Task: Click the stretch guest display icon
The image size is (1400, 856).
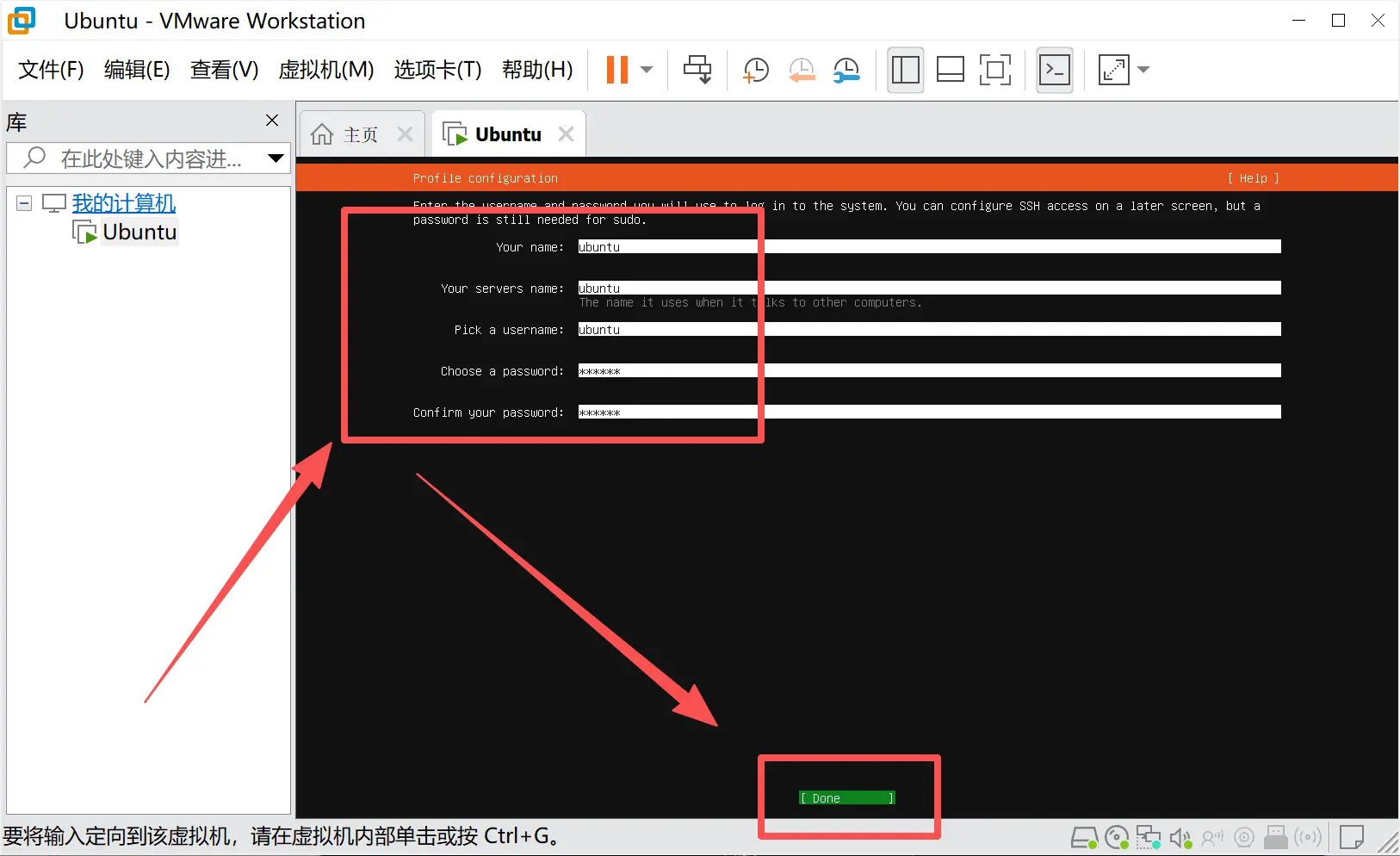Action: coord(1113,70)
